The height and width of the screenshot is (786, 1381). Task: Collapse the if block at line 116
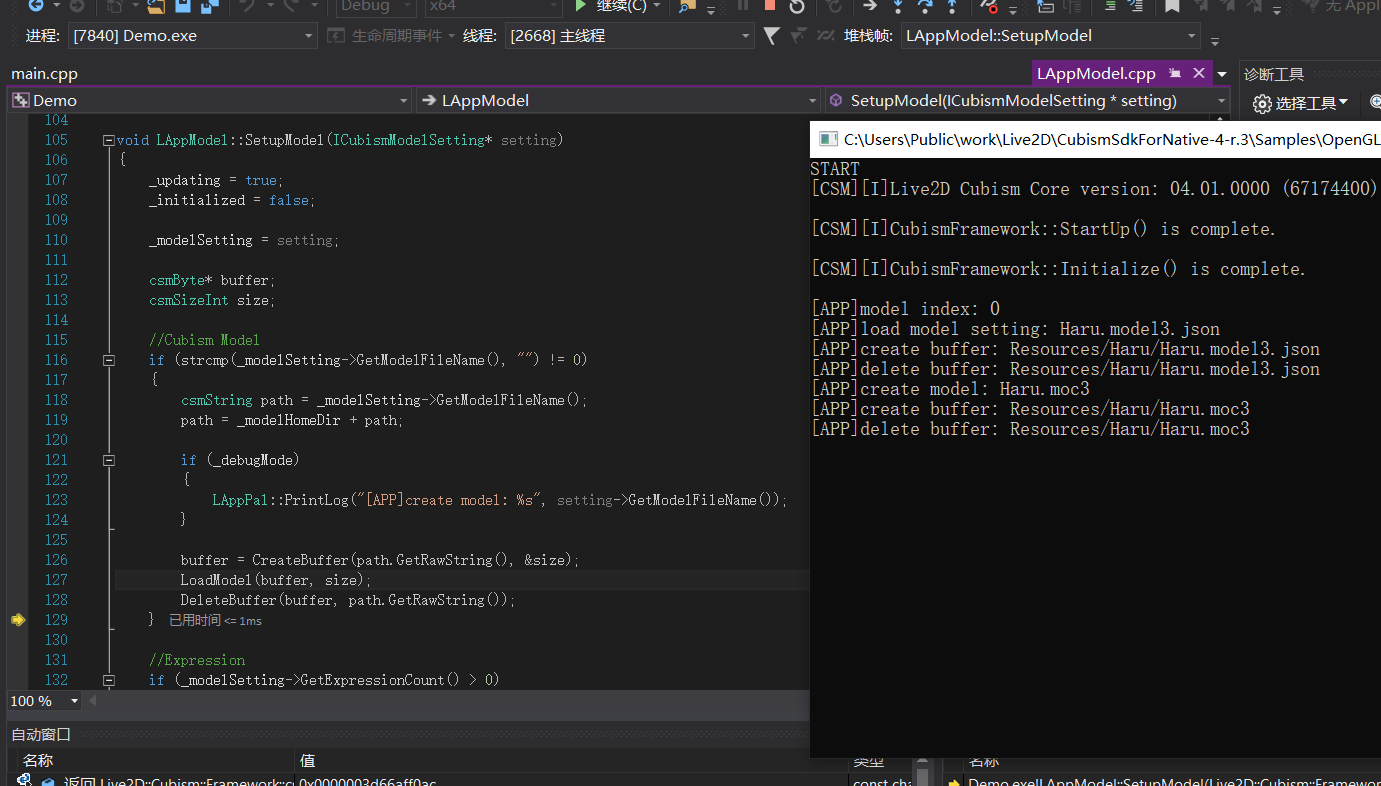point(108,360)
